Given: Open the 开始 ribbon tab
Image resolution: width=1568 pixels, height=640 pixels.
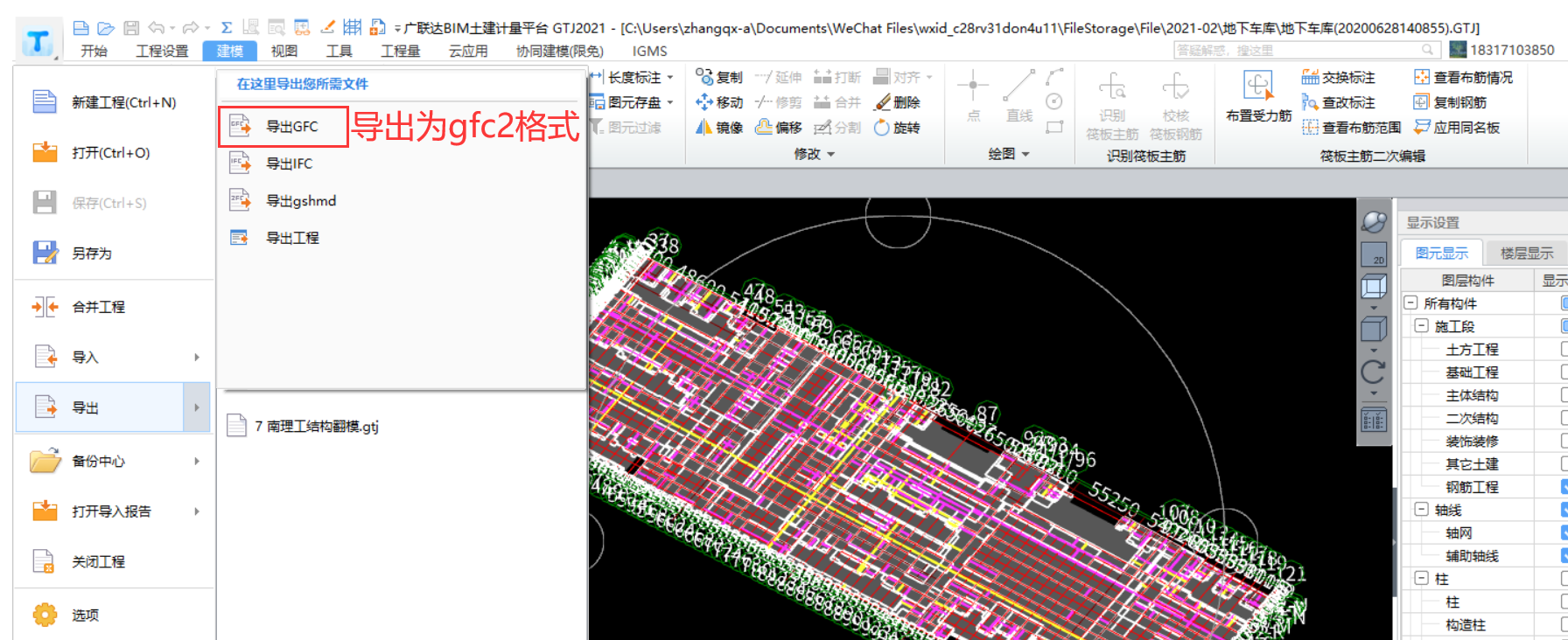Looking at the screenshot, I should pyautogui.click(x=94, y=51).
